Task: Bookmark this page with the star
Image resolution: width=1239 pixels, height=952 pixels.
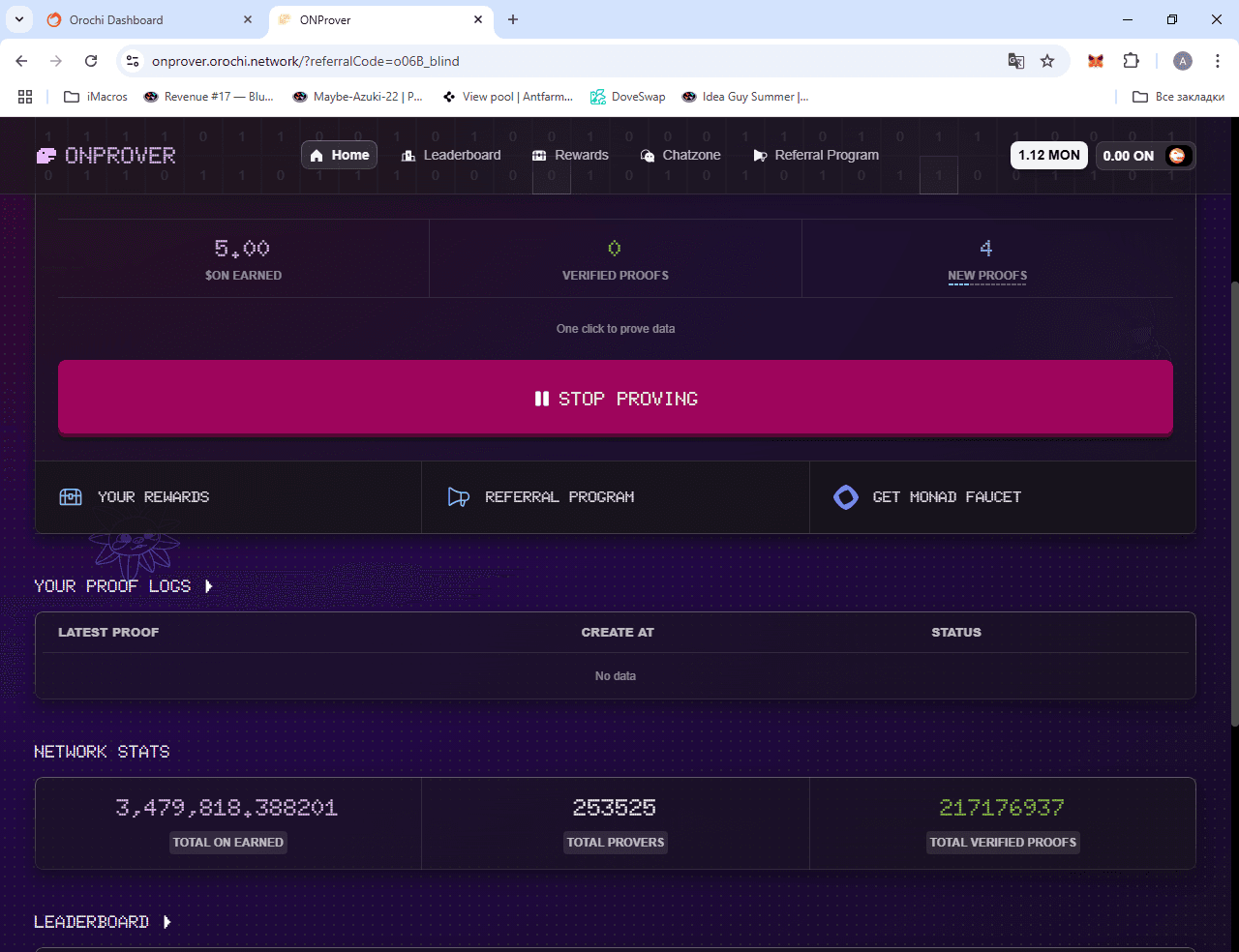Action: click(x=1047, y=61)
